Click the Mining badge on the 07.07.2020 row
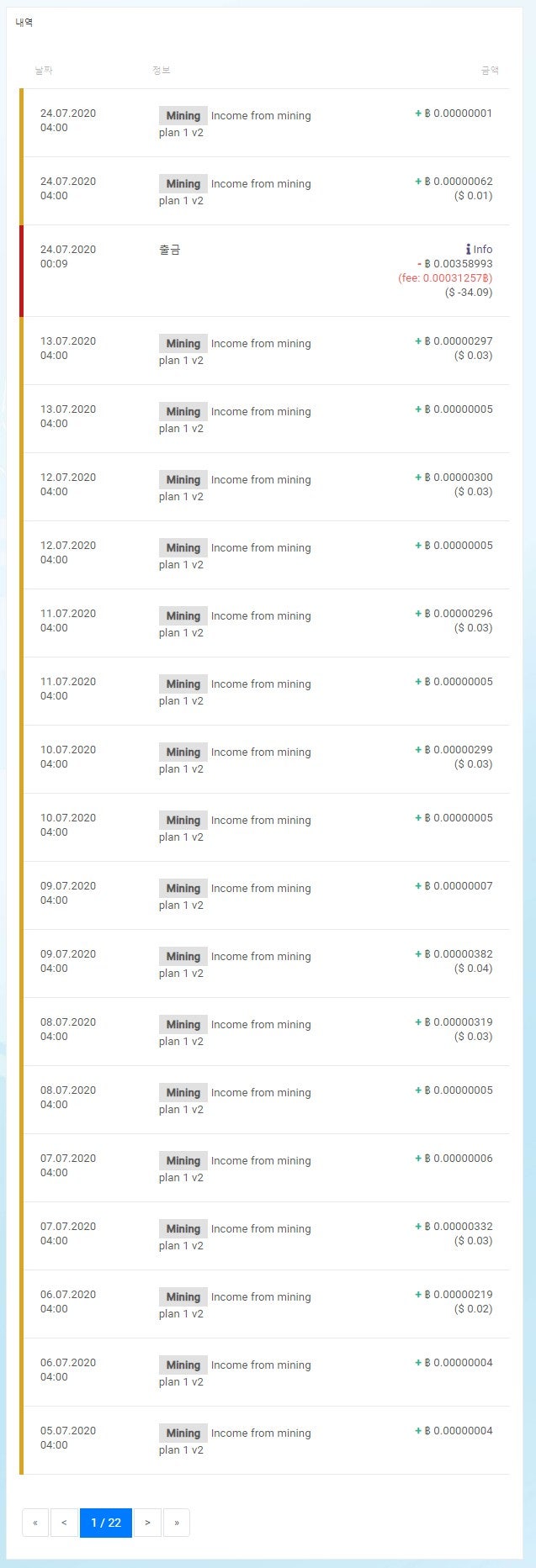This screenshot has height=1568, width=536. (x=183, y=1160)
